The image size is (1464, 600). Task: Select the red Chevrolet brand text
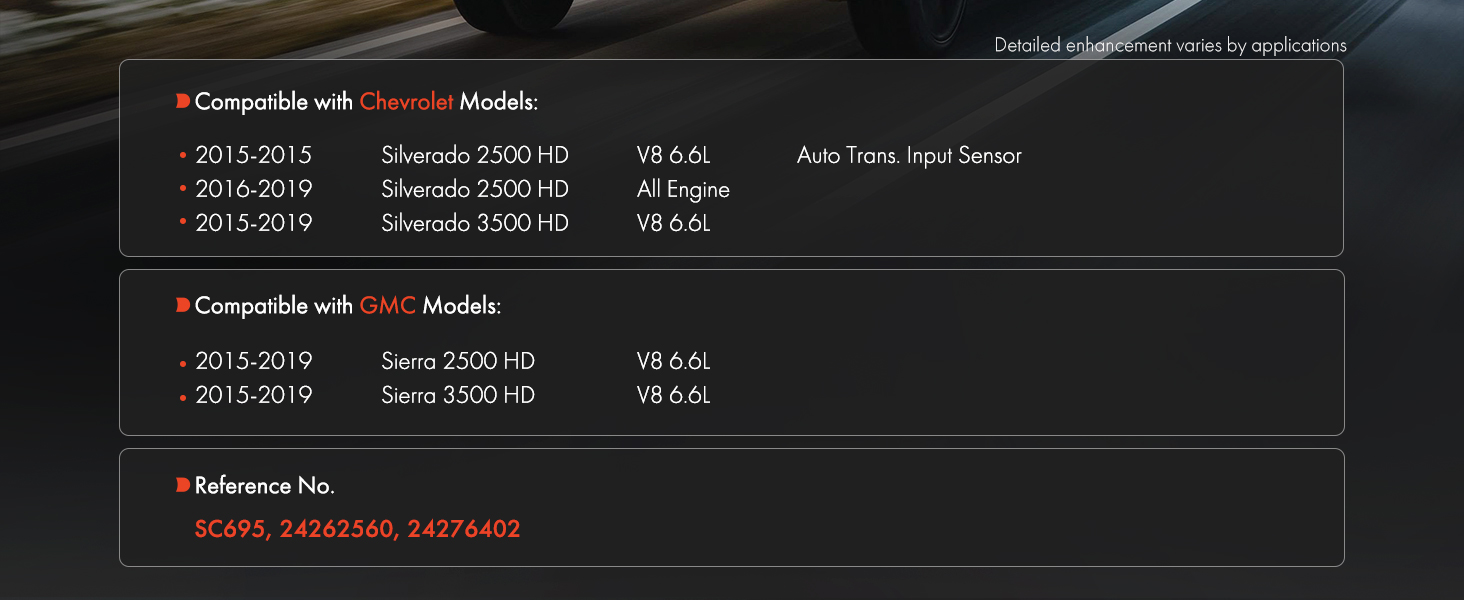[406, 101]
